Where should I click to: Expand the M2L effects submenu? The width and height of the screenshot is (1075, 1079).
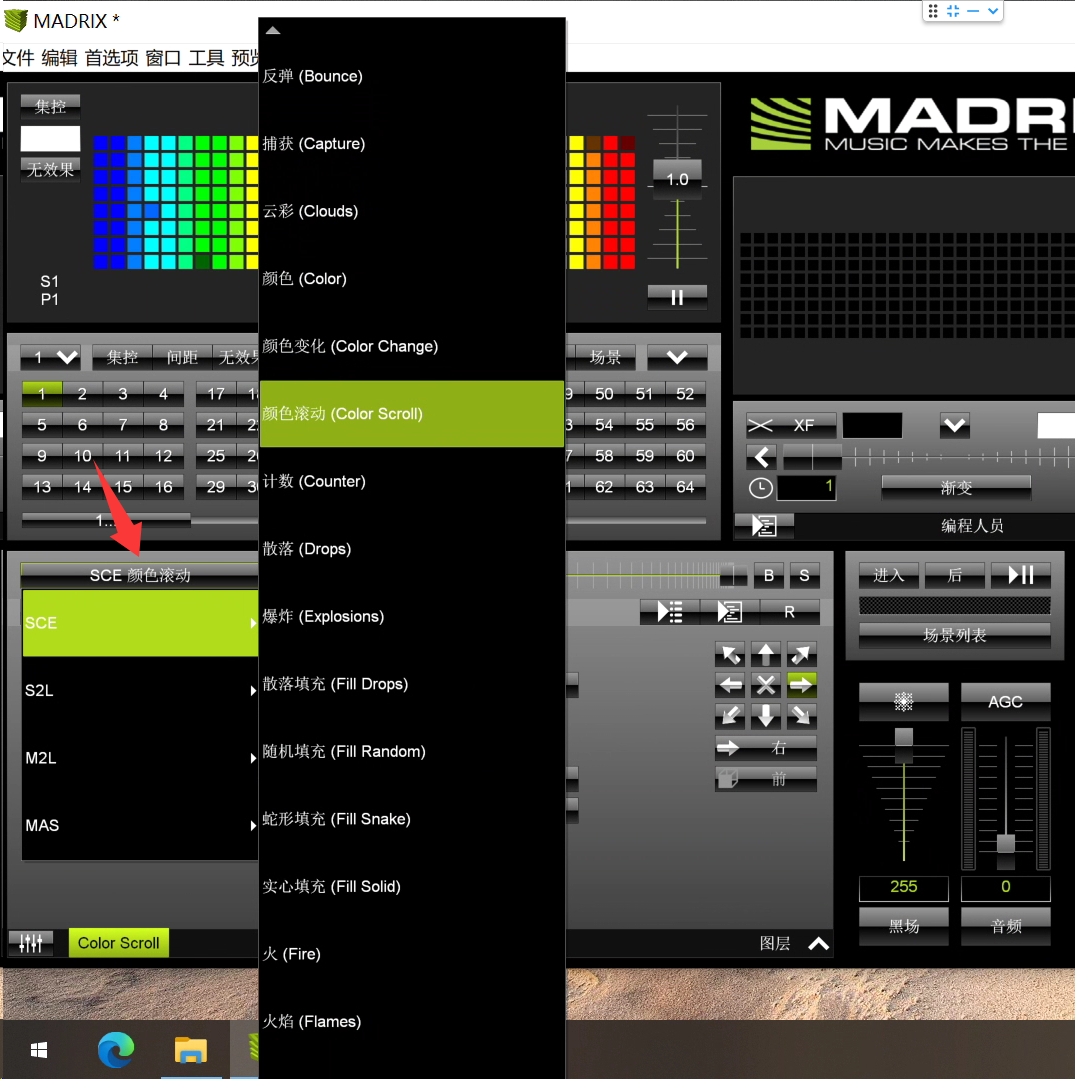(x=140, y=758)
